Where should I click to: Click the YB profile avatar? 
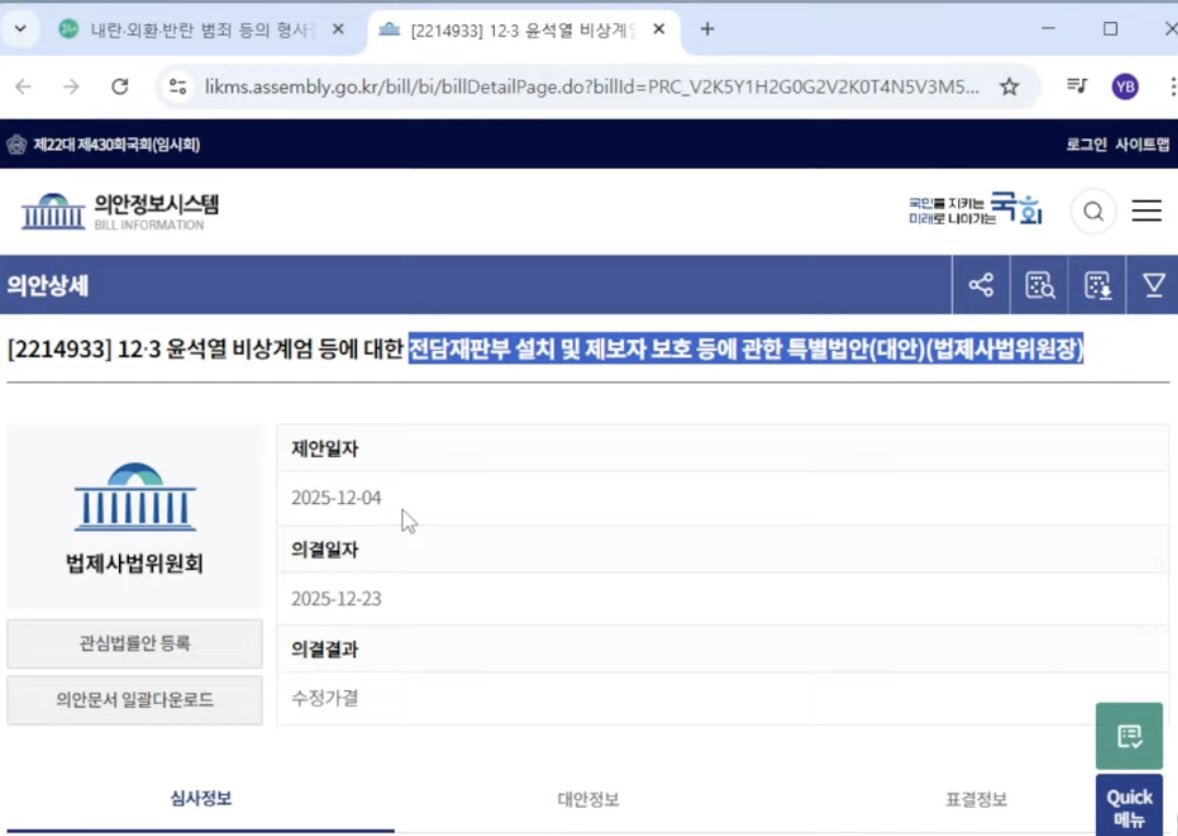coord(1125,87)
